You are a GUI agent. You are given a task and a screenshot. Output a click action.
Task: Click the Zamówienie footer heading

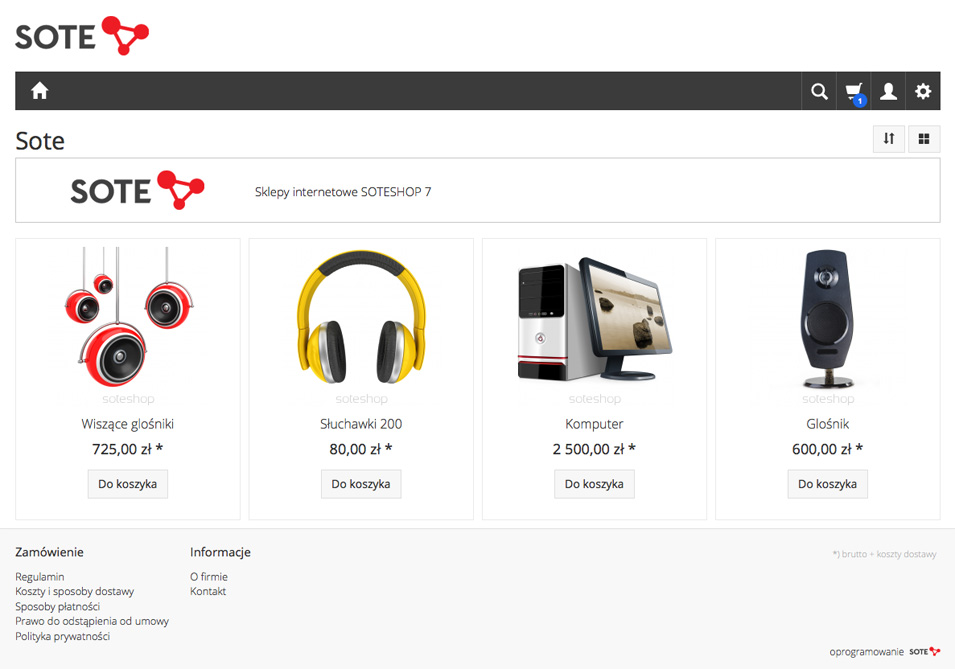click(49, 552)
